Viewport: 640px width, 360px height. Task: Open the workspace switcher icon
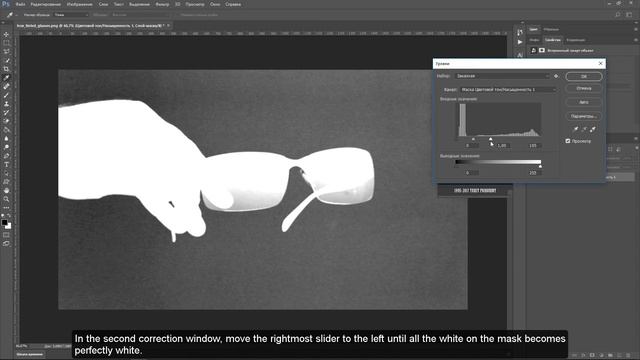coord(629,15)
